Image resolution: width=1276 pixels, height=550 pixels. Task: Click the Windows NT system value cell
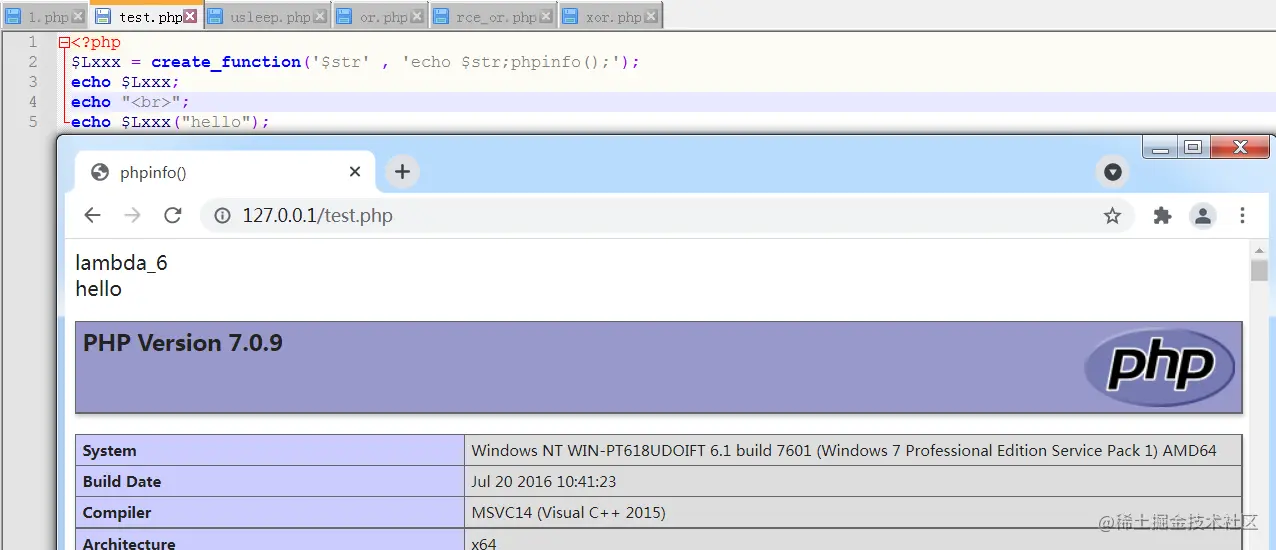854,451
